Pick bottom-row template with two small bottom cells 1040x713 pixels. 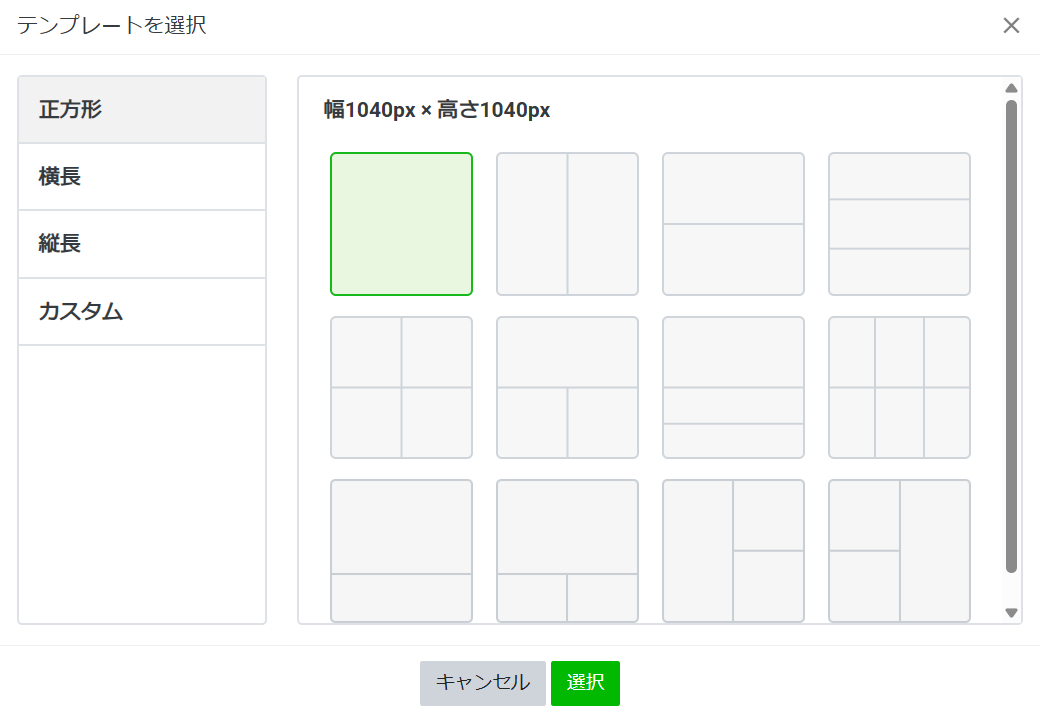click(x=567, y=550)
